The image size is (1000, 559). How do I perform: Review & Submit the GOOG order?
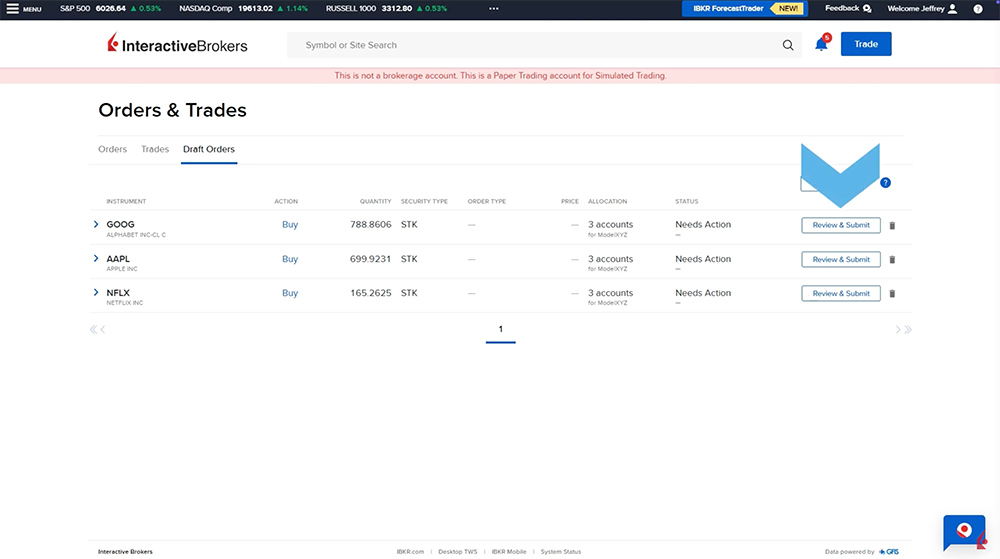coord(841,225)
